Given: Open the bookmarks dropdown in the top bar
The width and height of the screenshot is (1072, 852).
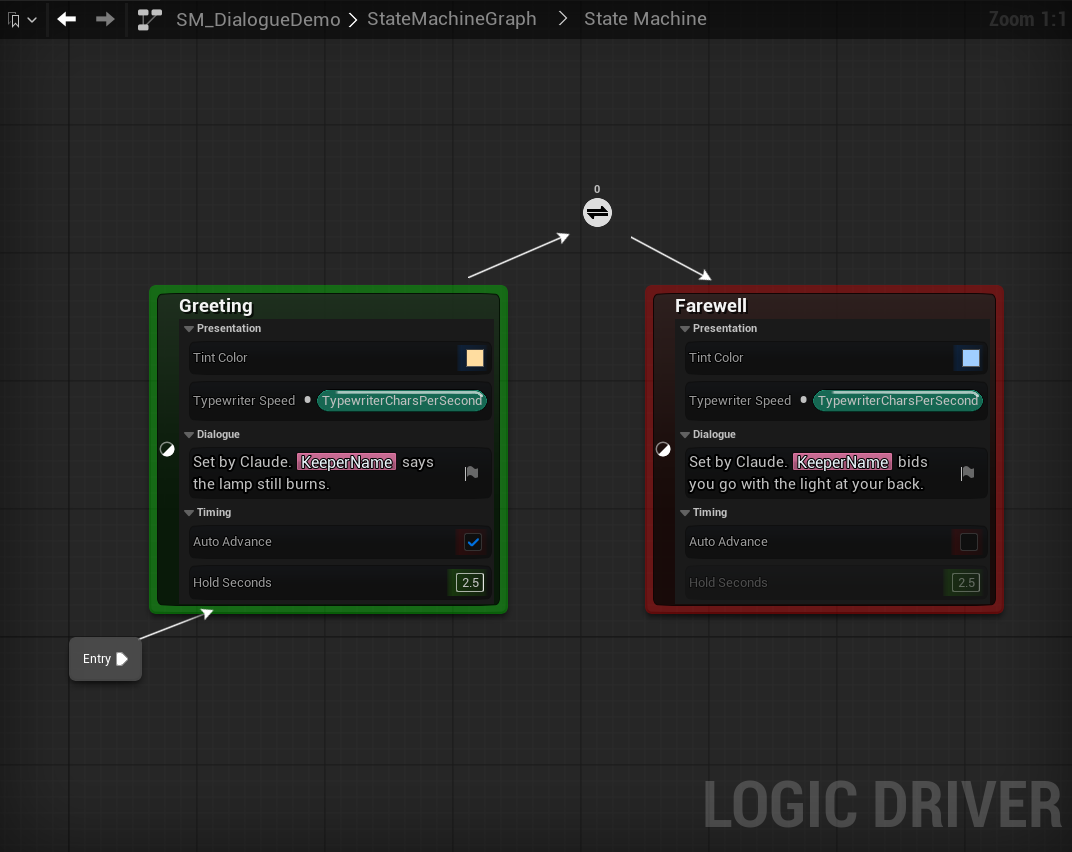Looking at the screenshot, I should (22, 20).
